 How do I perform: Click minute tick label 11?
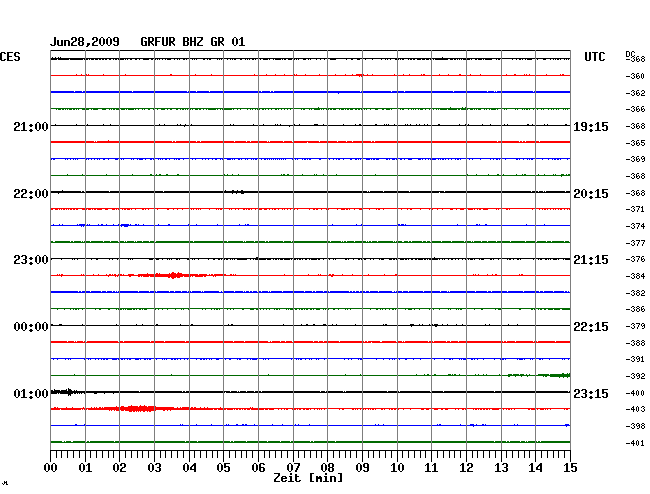[432, 468]
